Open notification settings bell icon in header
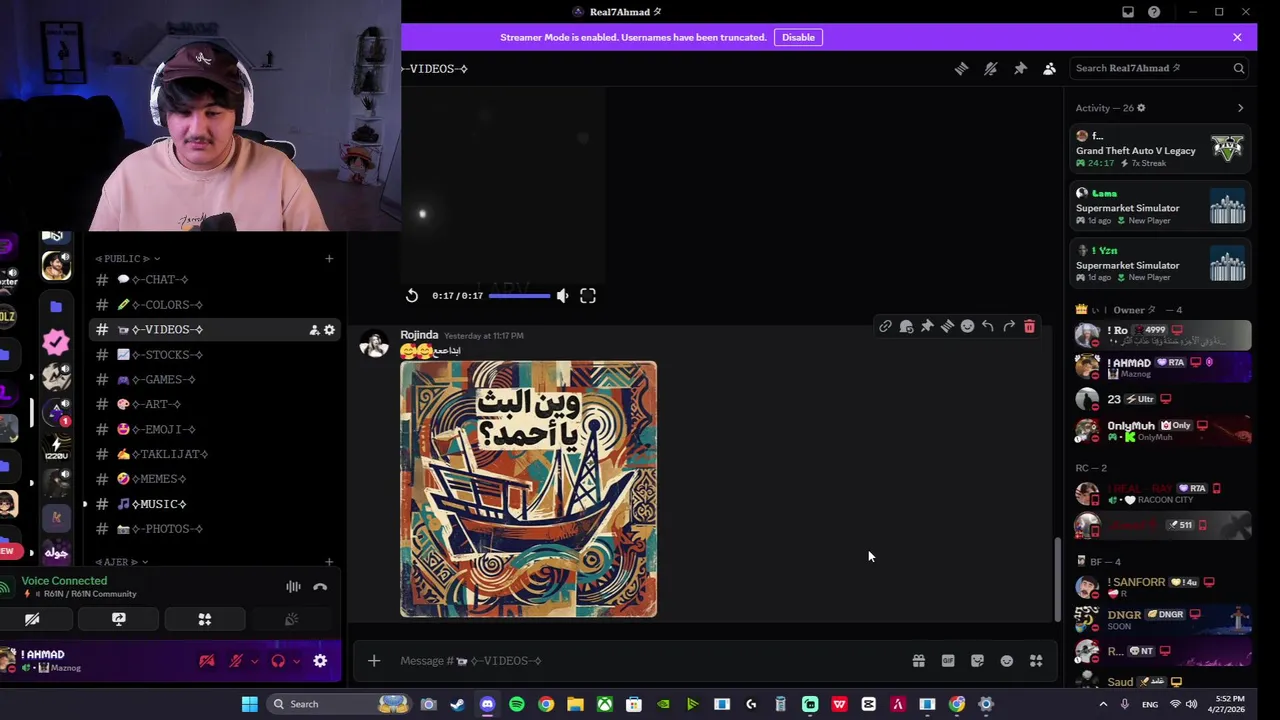 click(991, 68)
